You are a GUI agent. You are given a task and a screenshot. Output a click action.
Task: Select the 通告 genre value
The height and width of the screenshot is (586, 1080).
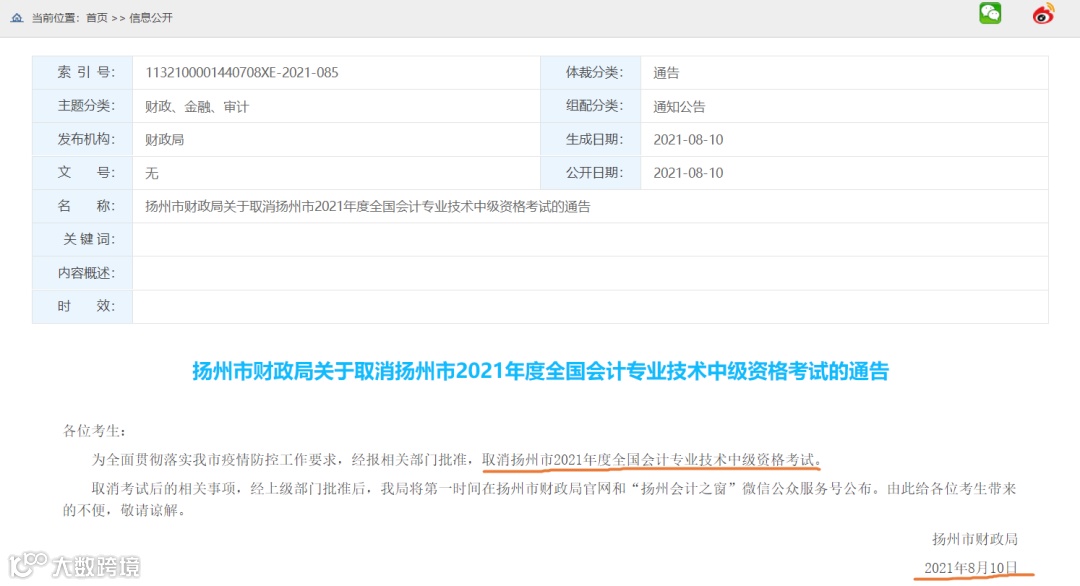[666, 73]
